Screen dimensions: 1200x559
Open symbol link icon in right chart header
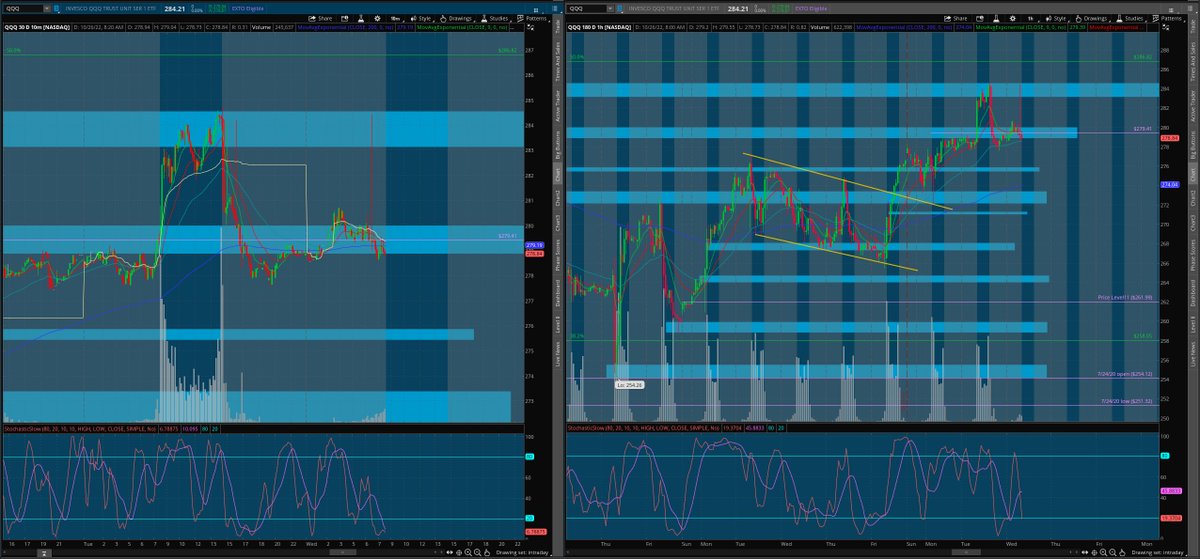click(x=620, y=9)
